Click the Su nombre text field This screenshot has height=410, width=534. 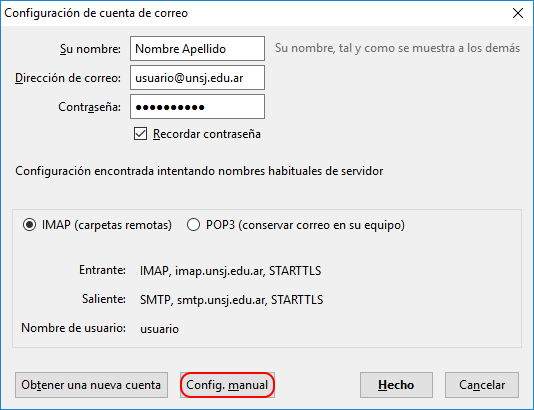click(197, 49)
